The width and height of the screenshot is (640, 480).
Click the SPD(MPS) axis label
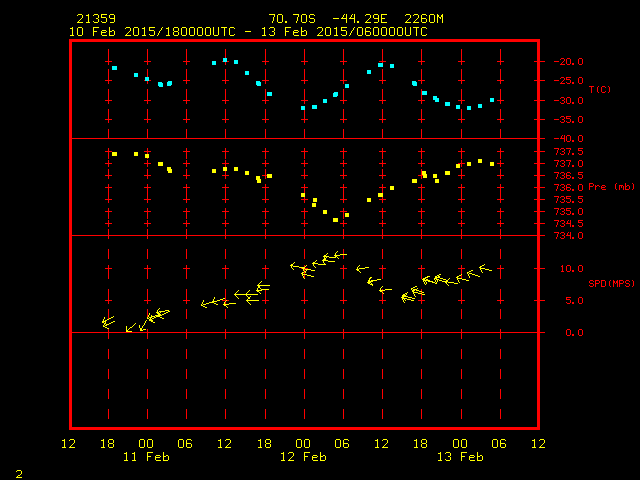pyautogui.click(x=611, y=283)
